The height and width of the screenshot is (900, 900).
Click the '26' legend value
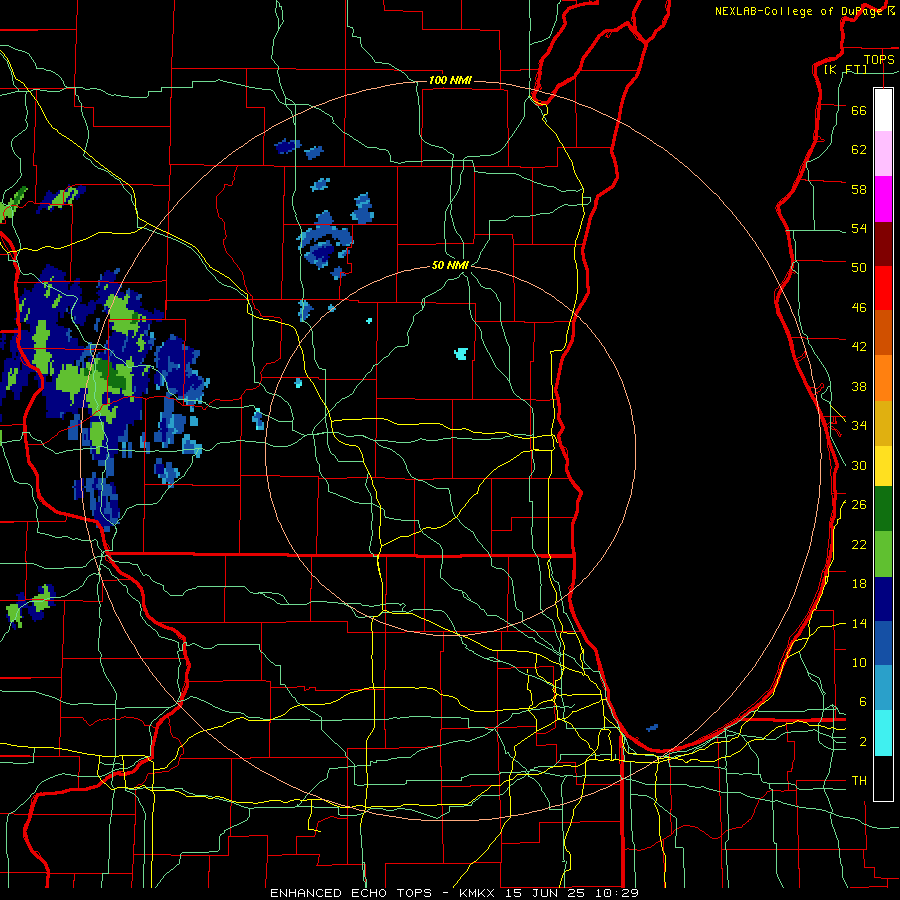[859, 505]
